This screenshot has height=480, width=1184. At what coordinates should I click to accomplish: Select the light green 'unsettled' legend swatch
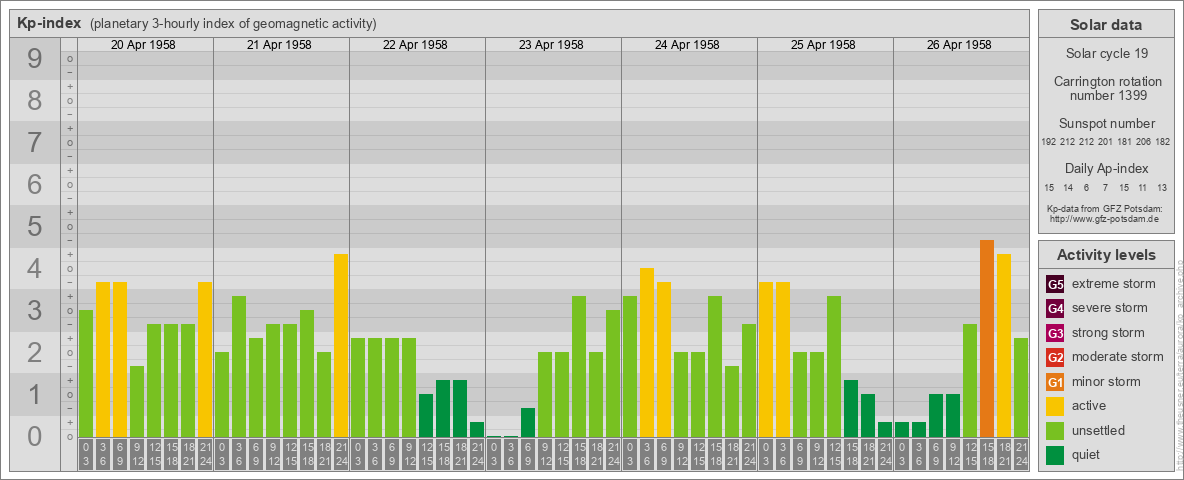tap(1055, 430)
